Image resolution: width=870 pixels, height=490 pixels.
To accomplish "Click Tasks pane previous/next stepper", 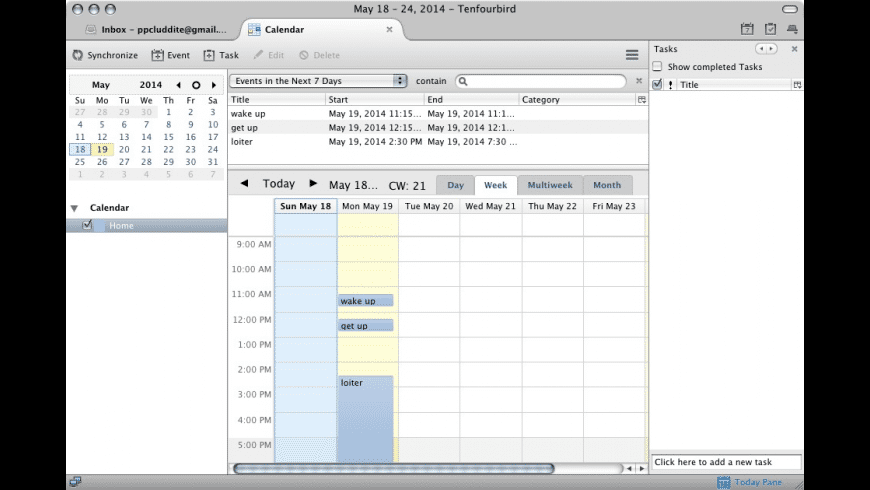I will click(766, 49).
